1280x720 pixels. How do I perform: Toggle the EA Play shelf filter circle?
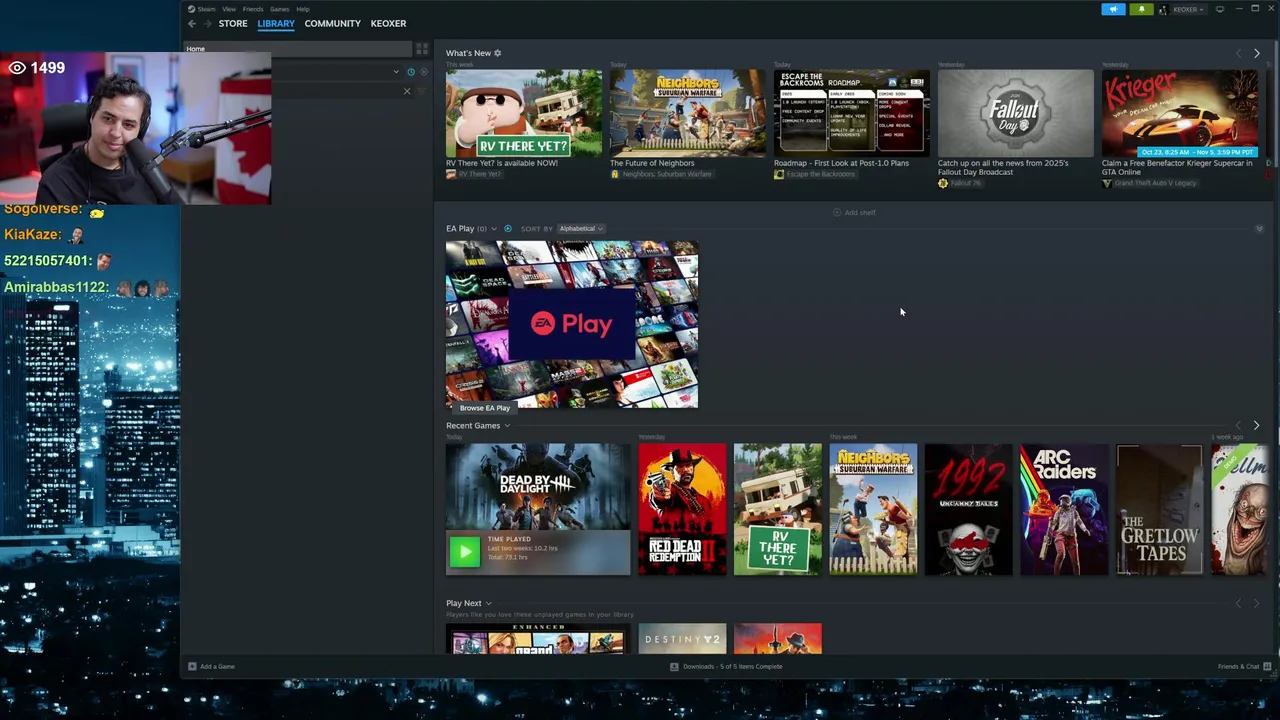tap(508, 229)
